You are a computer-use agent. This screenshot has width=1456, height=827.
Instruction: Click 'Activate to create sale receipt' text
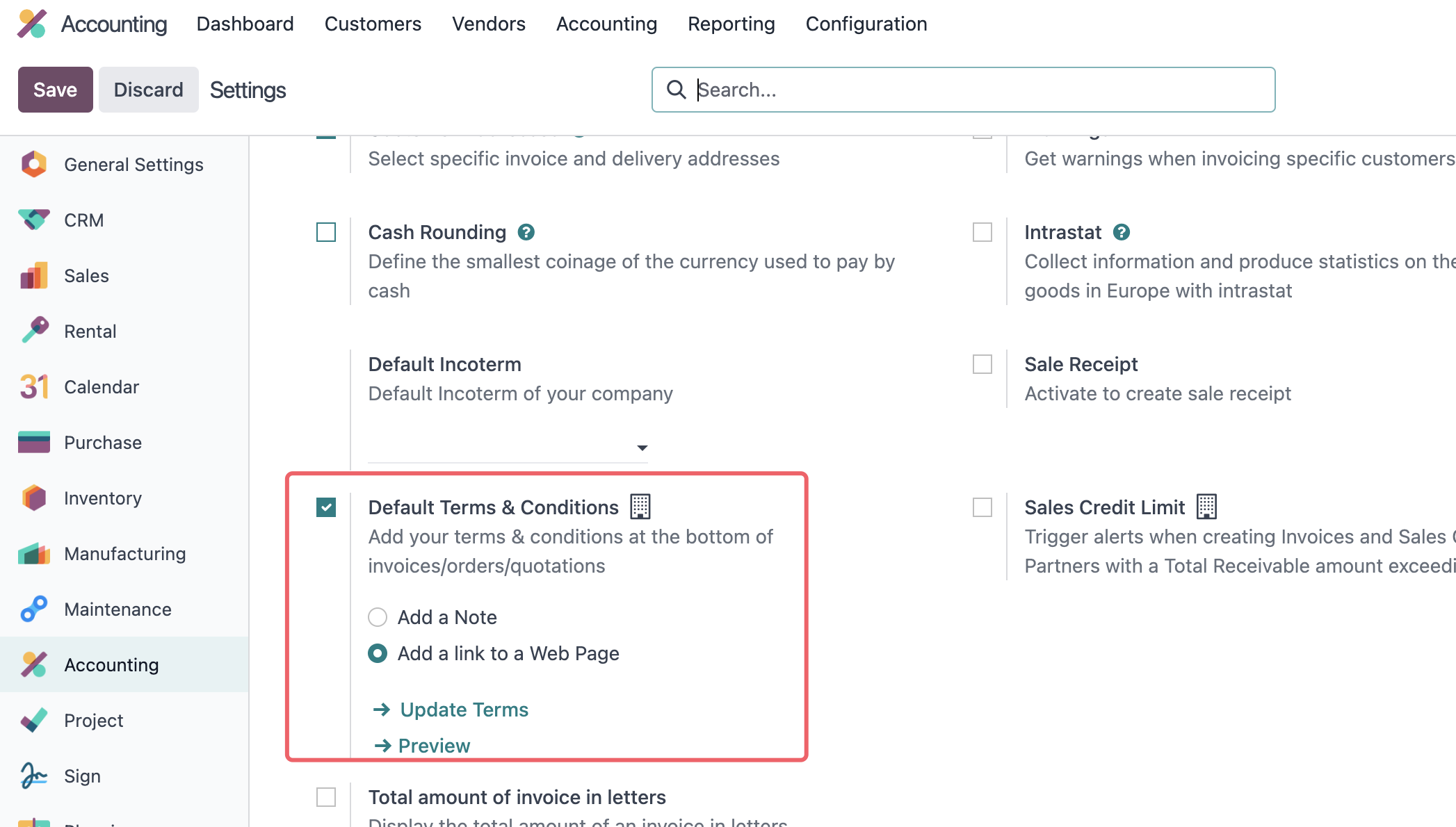[1158, 393]
